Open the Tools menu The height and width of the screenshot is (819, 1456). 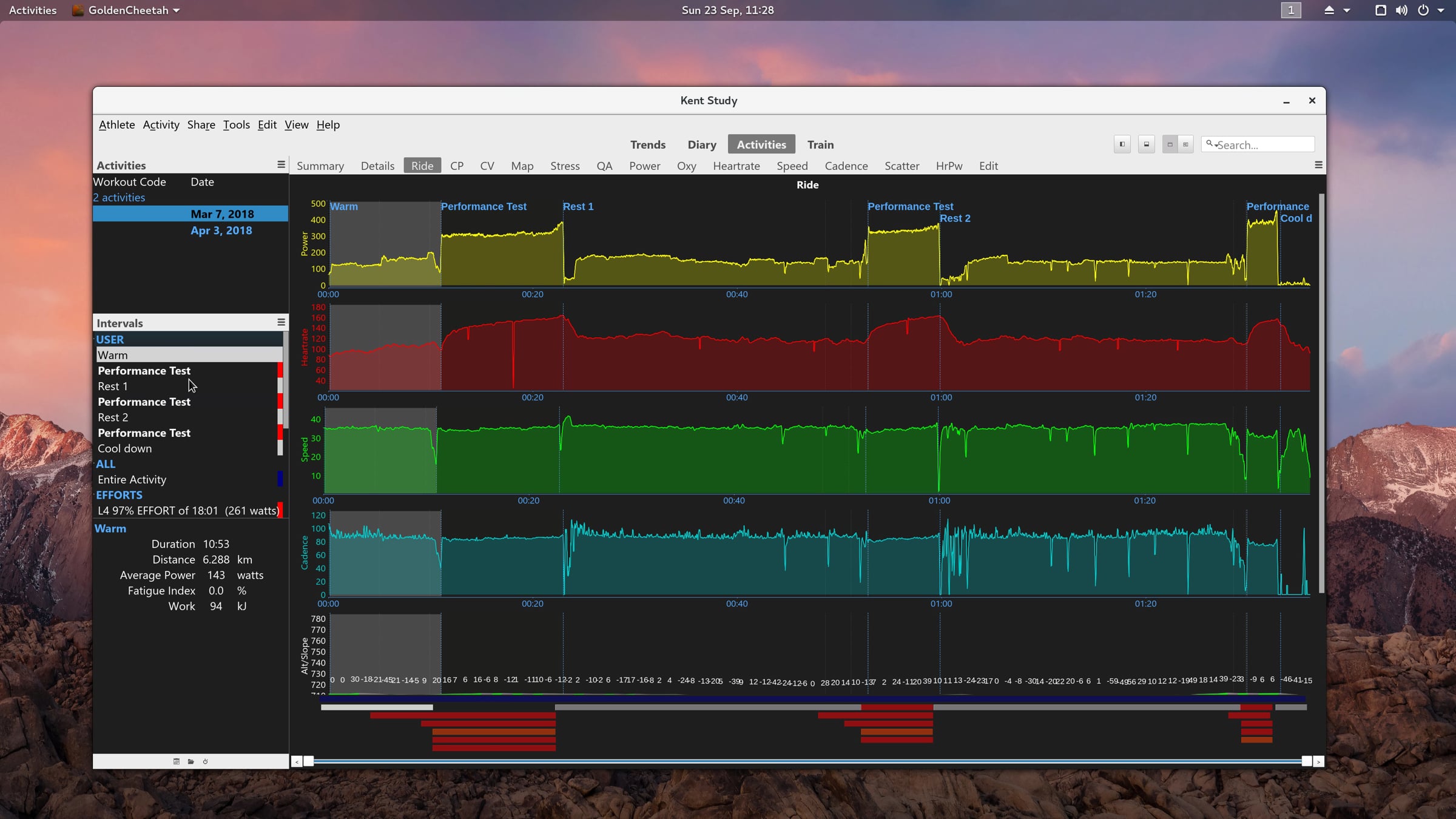tap(236, 124)
